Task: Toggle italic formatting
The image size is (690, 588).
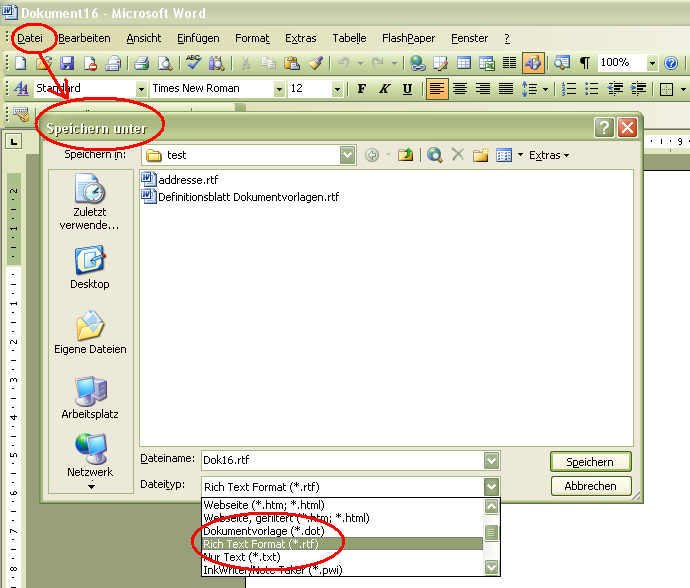Action: (x=384, y=89)
